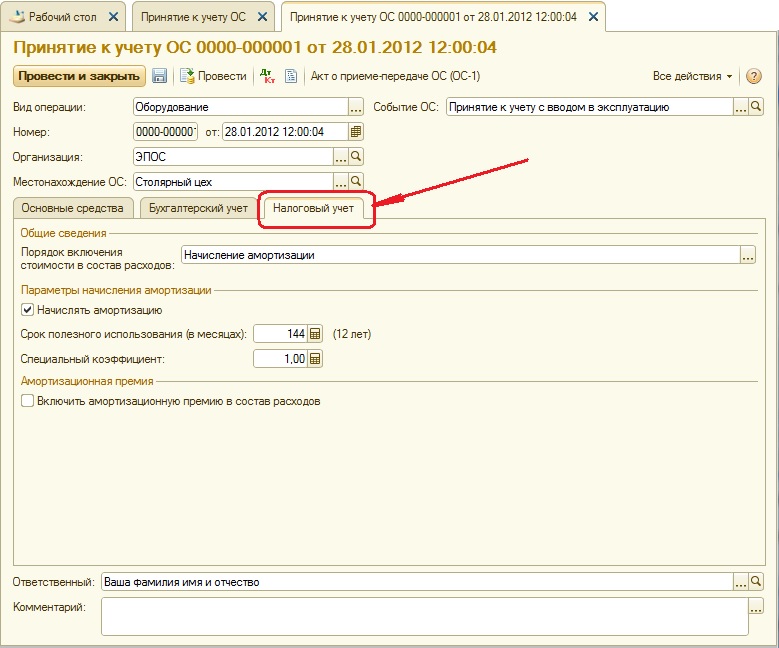
Task: Open calculator for Срок полезного использования
Action: 315,334
